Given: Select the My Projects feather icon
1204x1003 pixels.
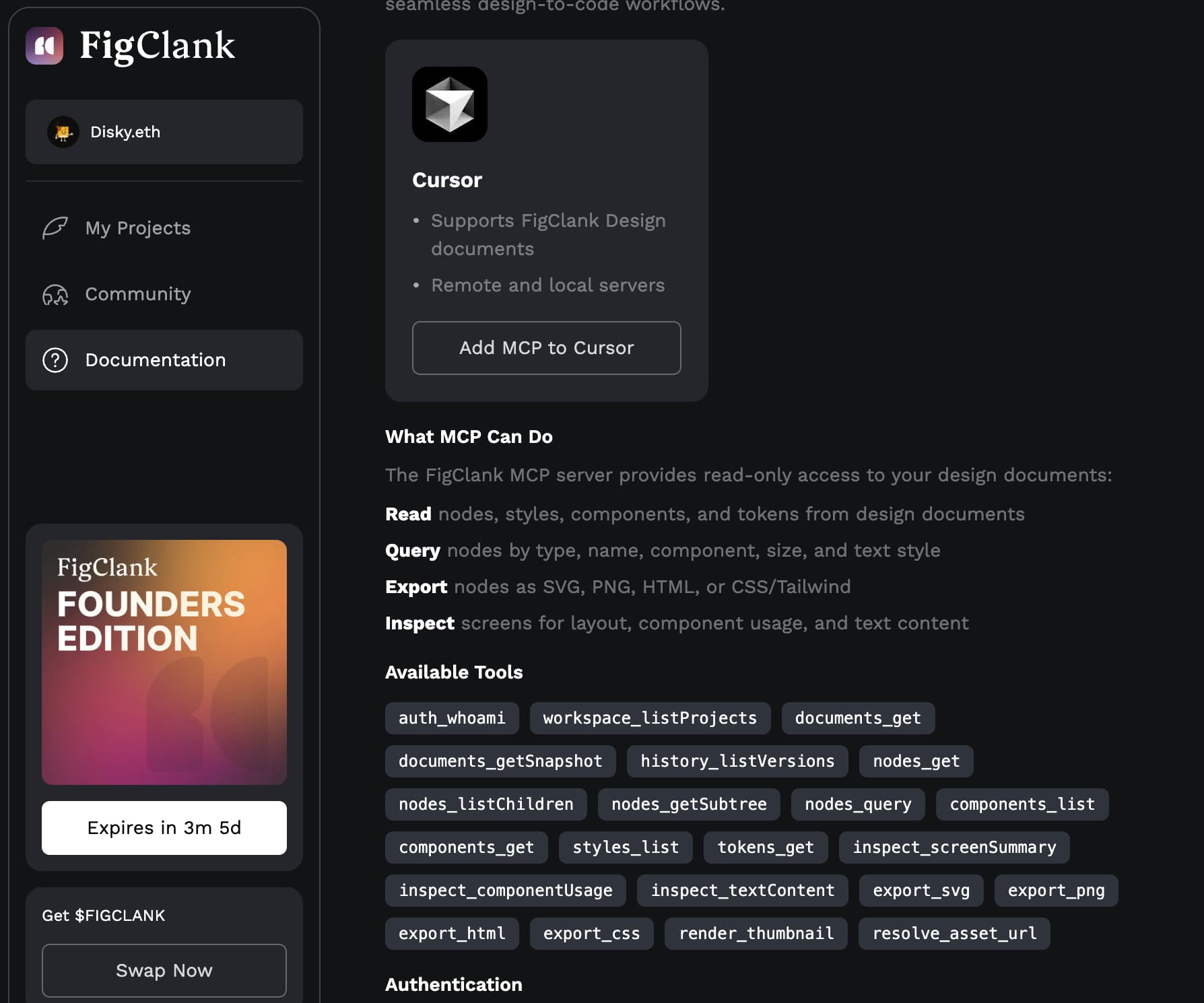Looking at the screenshot, I should coord(56,228).
